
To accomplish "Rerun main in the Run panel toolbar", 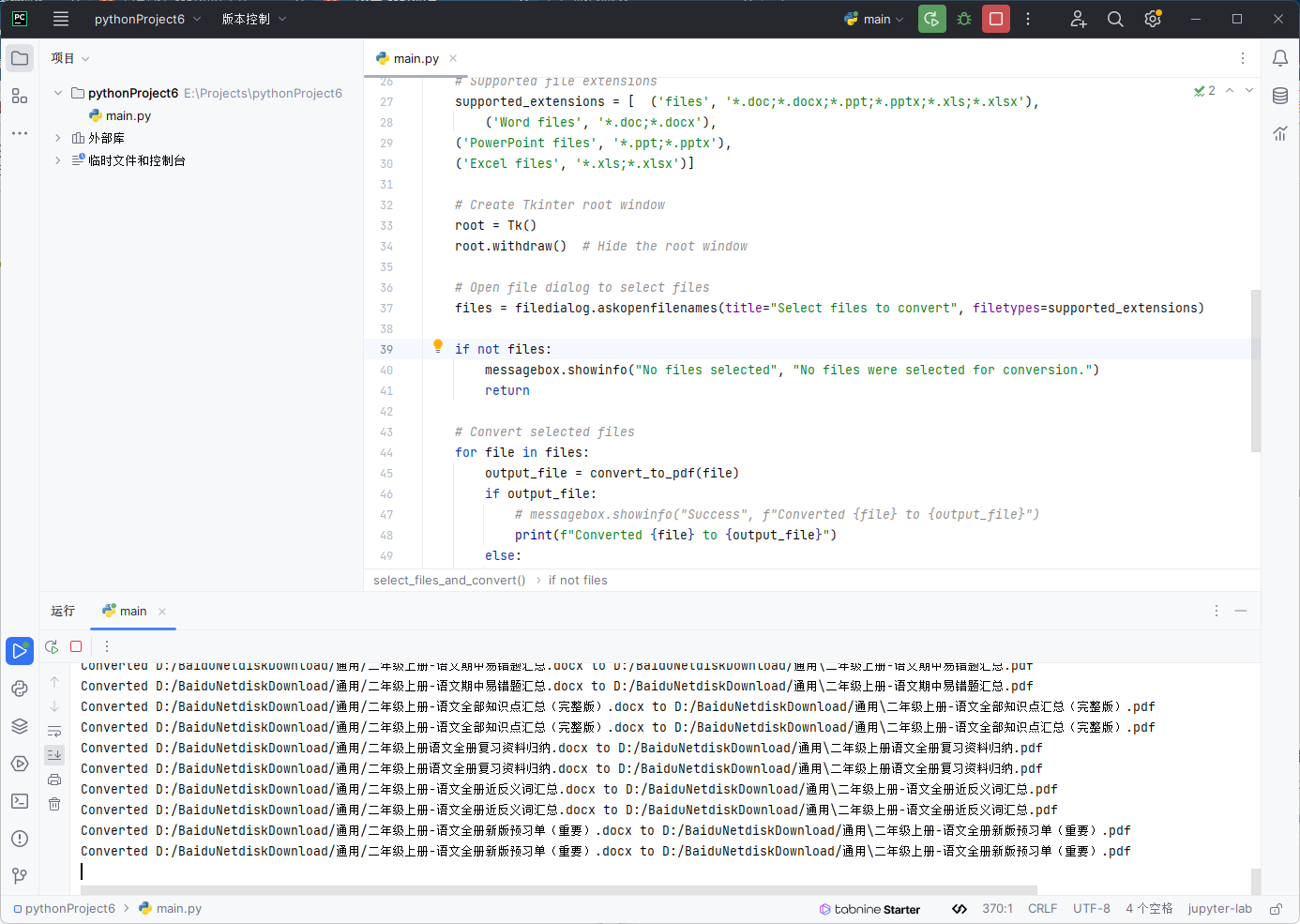I will [52, 646].
